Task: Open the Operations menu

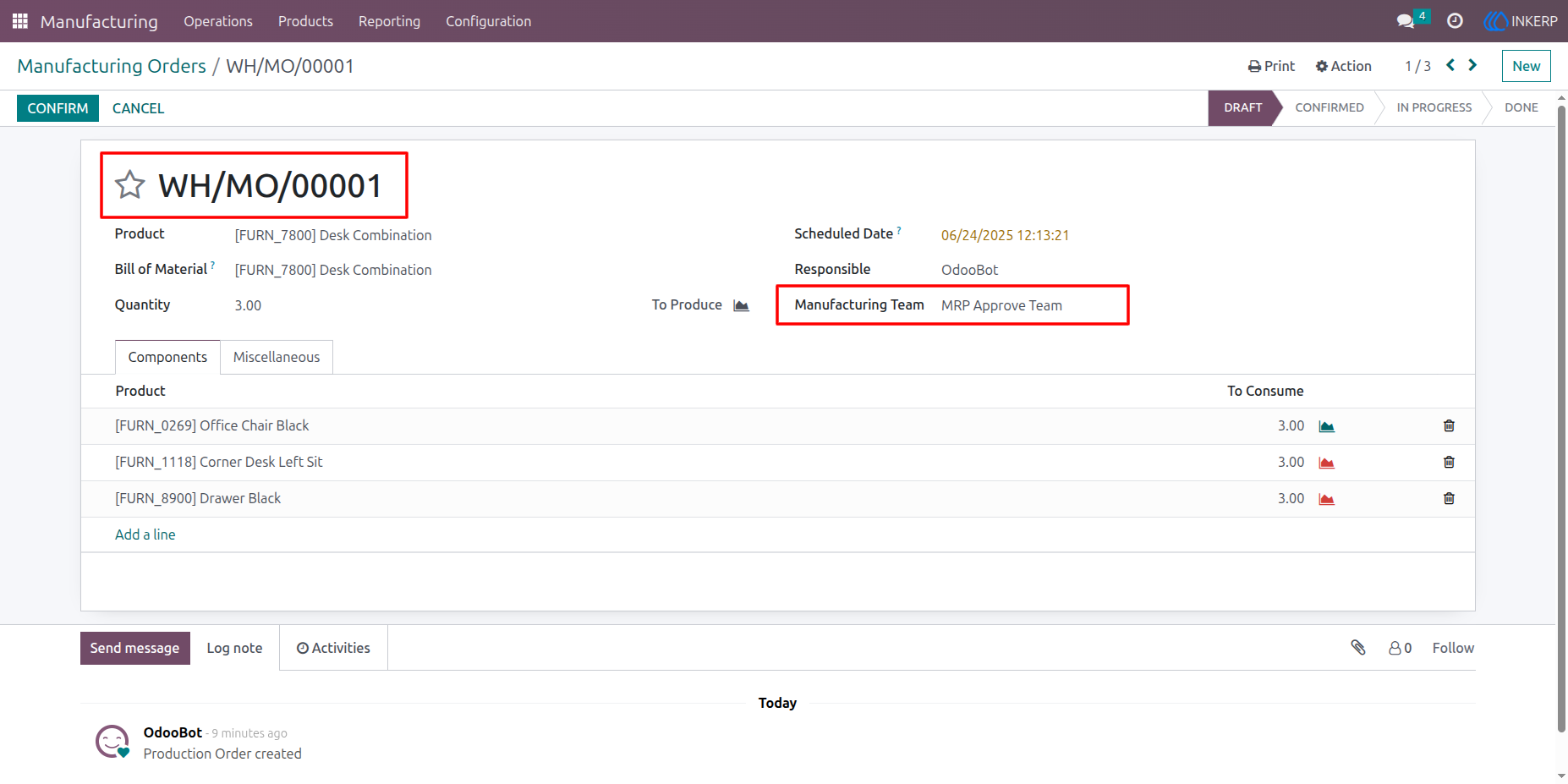Action: tap(218, 21)
